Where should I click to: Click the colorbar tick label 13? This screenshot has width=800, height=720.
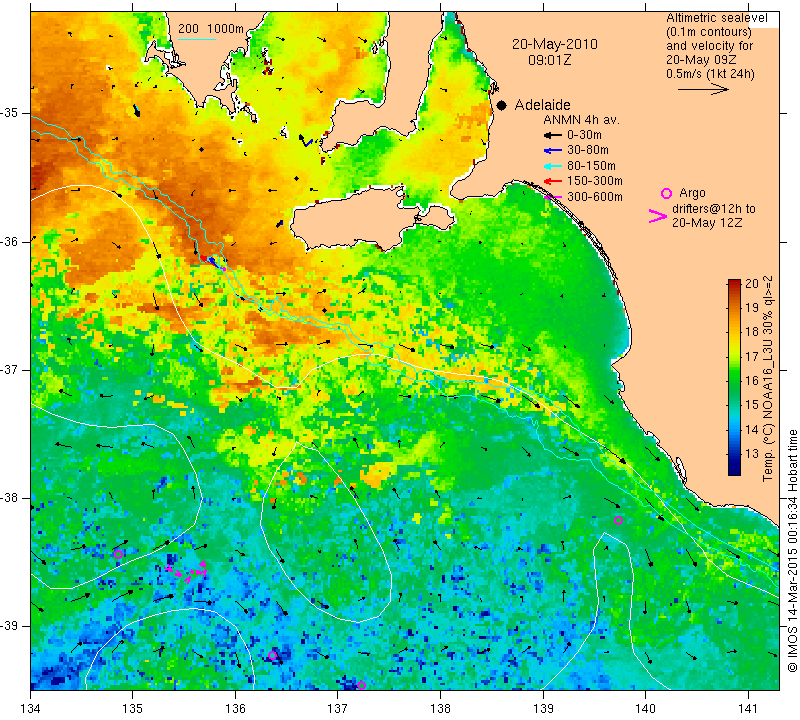[752, 453]
